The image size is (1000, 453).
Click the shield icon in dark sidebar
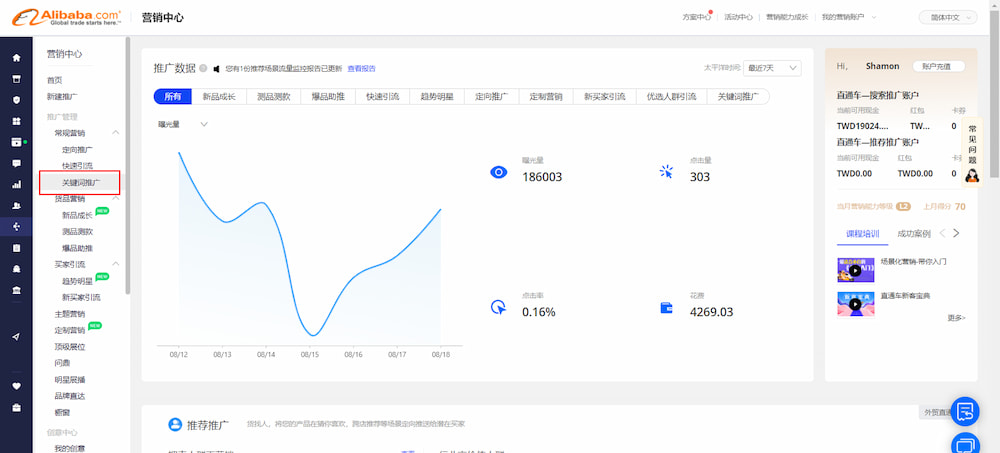tap(17, 100)
